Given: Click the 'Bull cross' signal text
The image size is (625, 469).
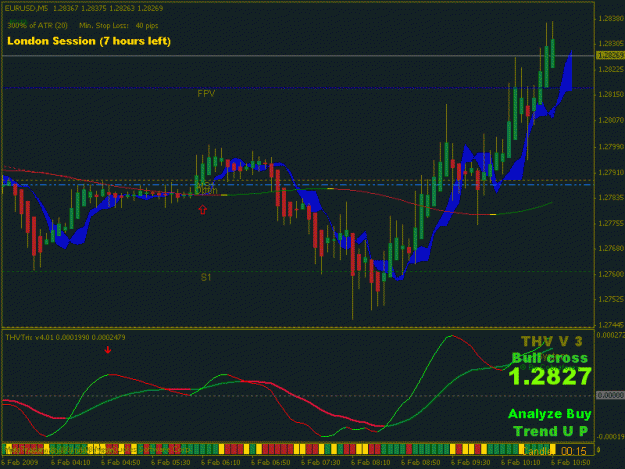Looking at the screenshot, I should pyautogui.click(x=550, y=358).
